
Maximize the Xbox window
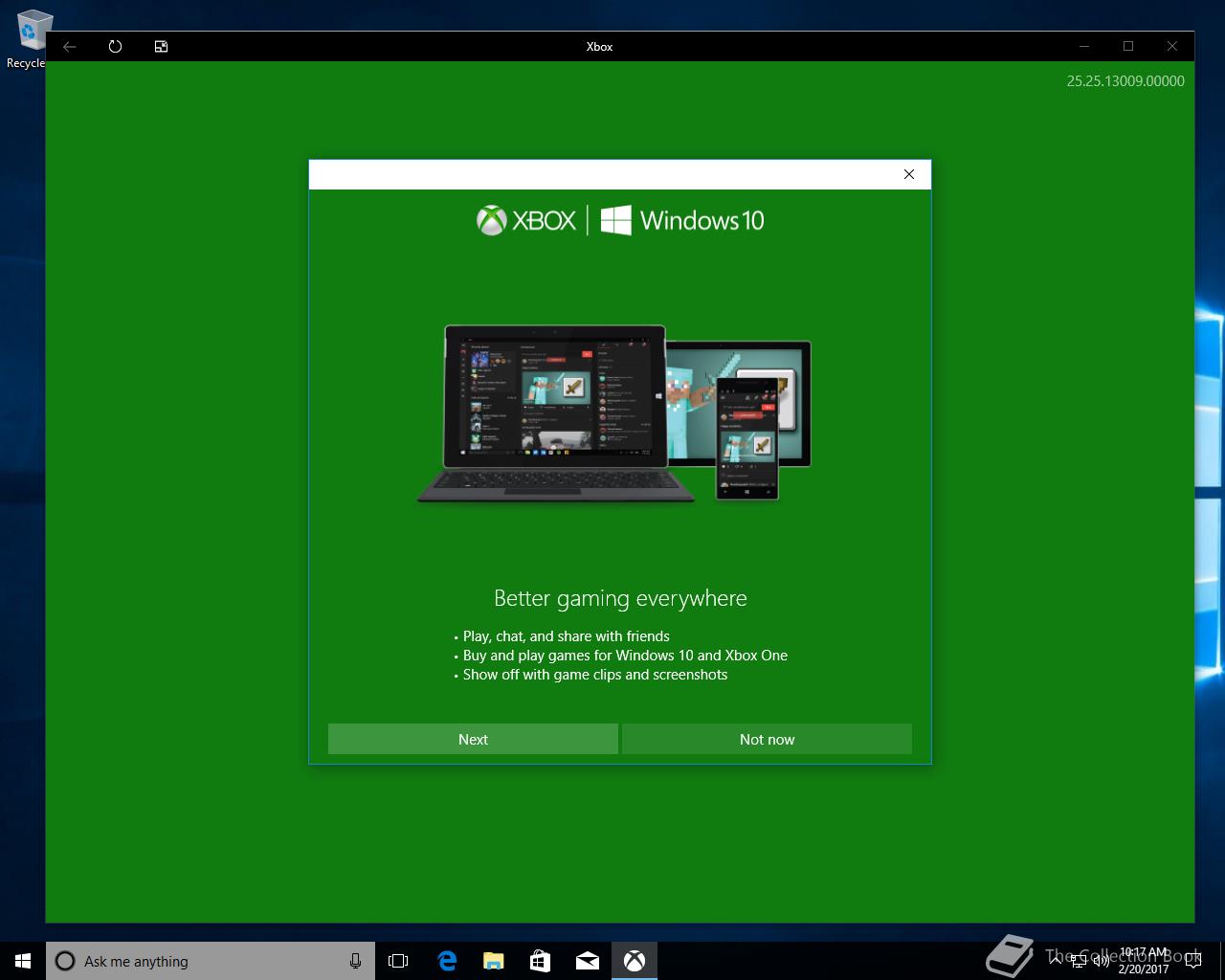[1128, 46]
